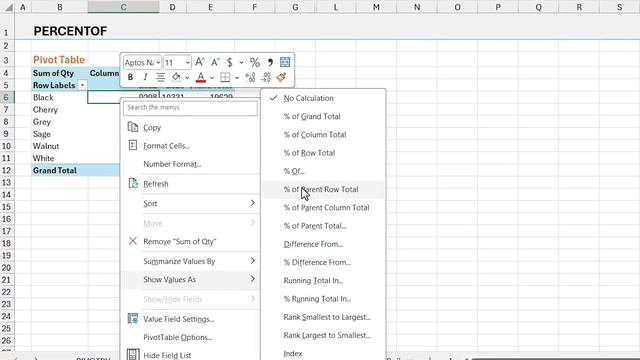
Task: Open Value Field Settings
Action: tap(179, 319)
